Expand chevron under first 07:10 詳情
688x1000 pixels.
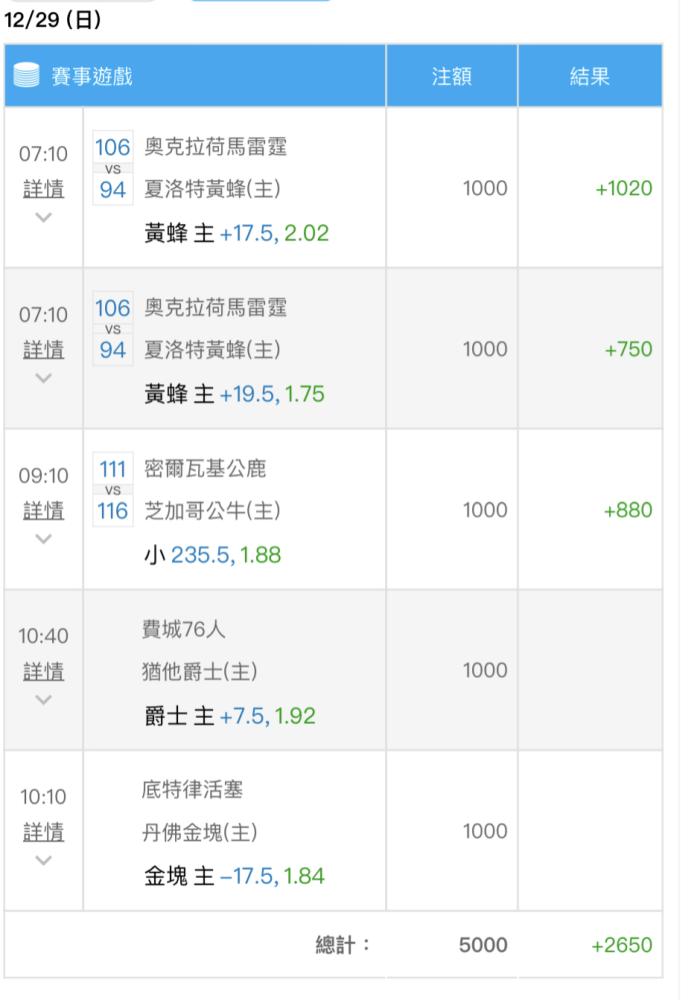click(x=43, y=217)
